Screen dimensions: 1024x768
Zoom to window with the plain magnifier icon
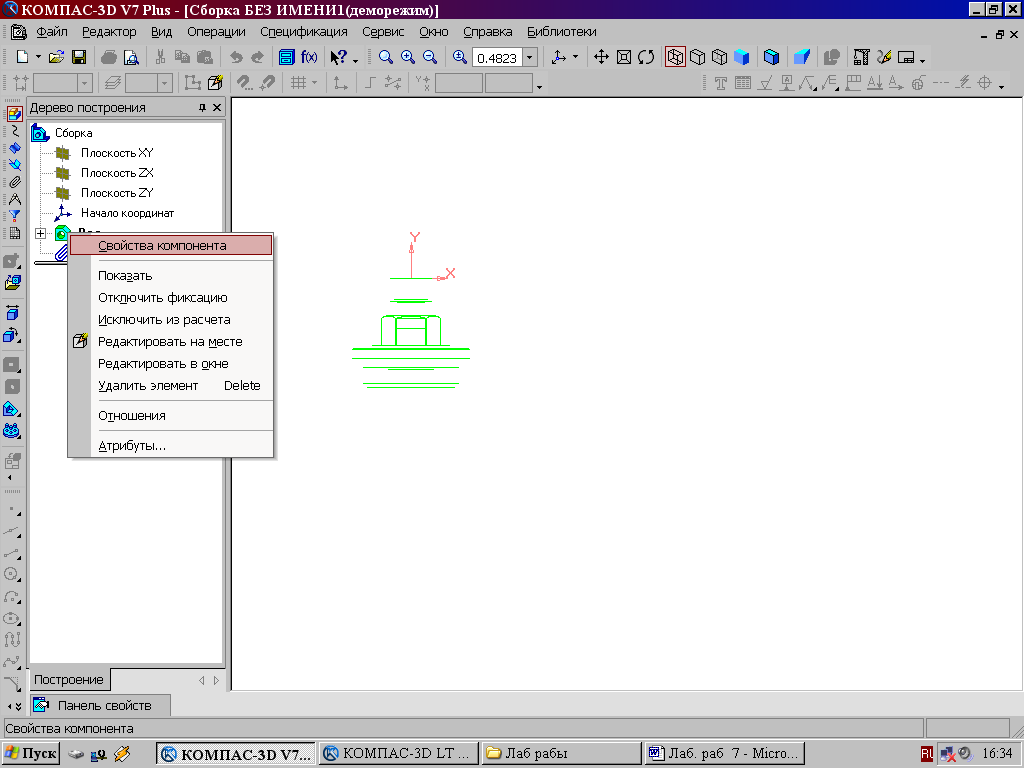click(x=386, y=57)
